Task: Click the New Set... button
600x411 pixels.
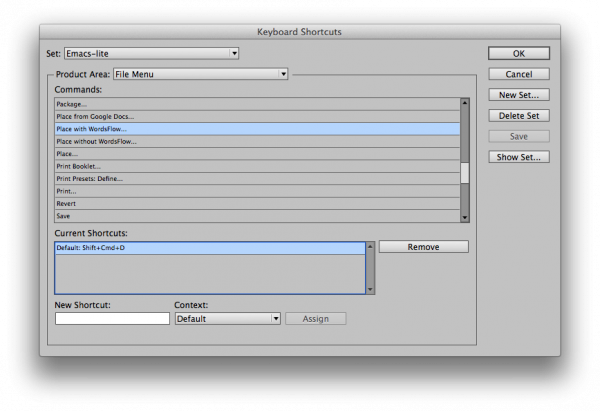Action: (519, 94)
